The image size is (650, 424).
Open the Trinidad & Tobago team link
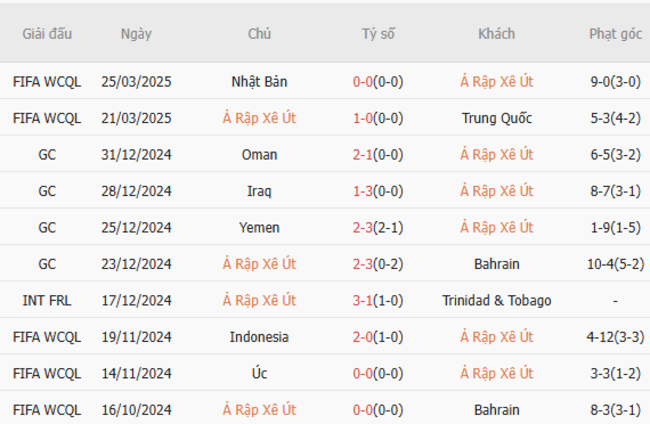pyautogui.click(x=497, y=300)
